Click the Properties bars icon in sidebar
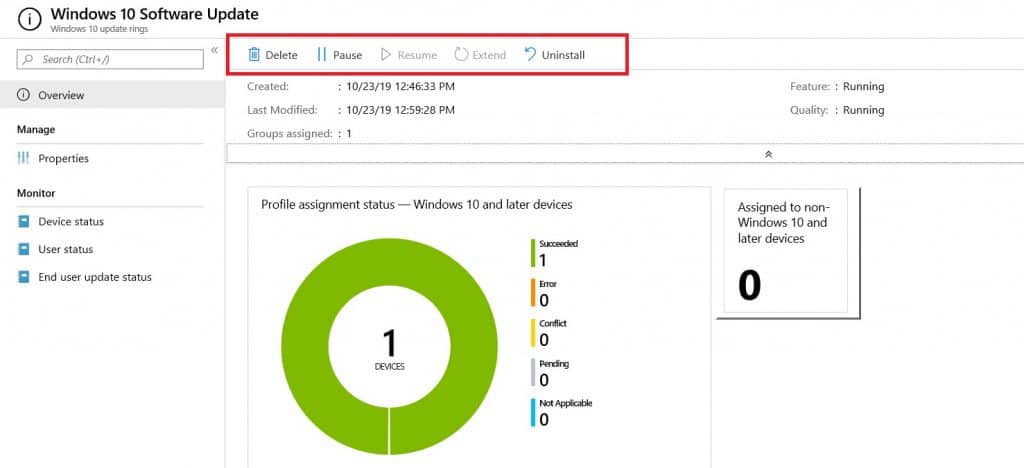This screenshot has height=468, width=1024. 24,159
